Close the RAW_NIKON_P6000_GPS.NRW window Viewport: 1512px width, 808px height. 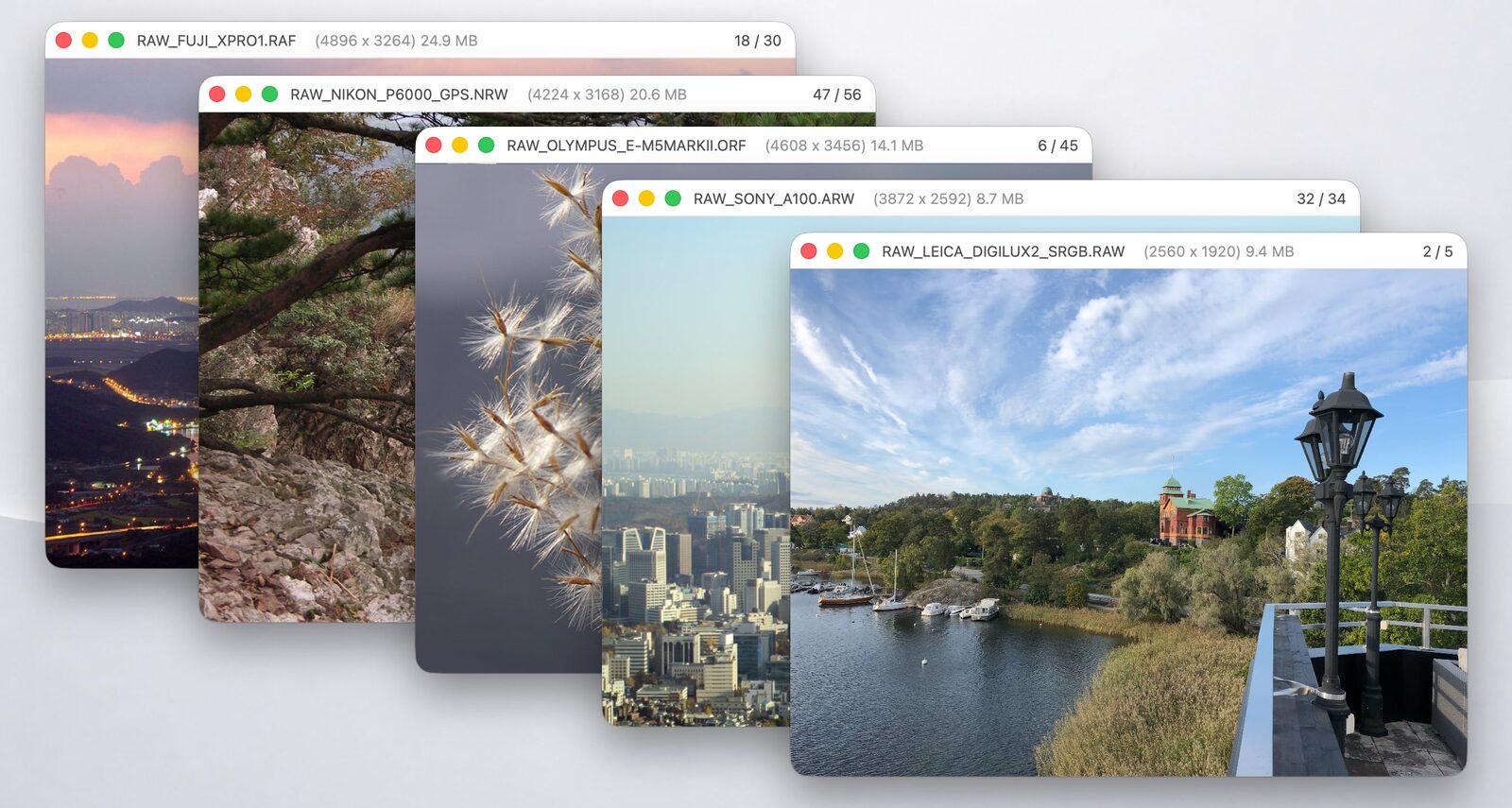tap(216, 95)
